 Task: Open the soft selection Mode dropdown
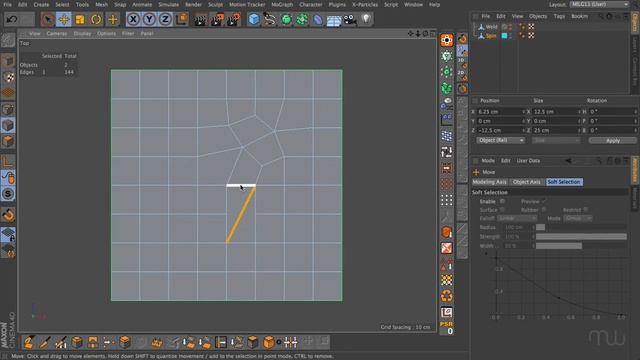click(x=578, y=218)
